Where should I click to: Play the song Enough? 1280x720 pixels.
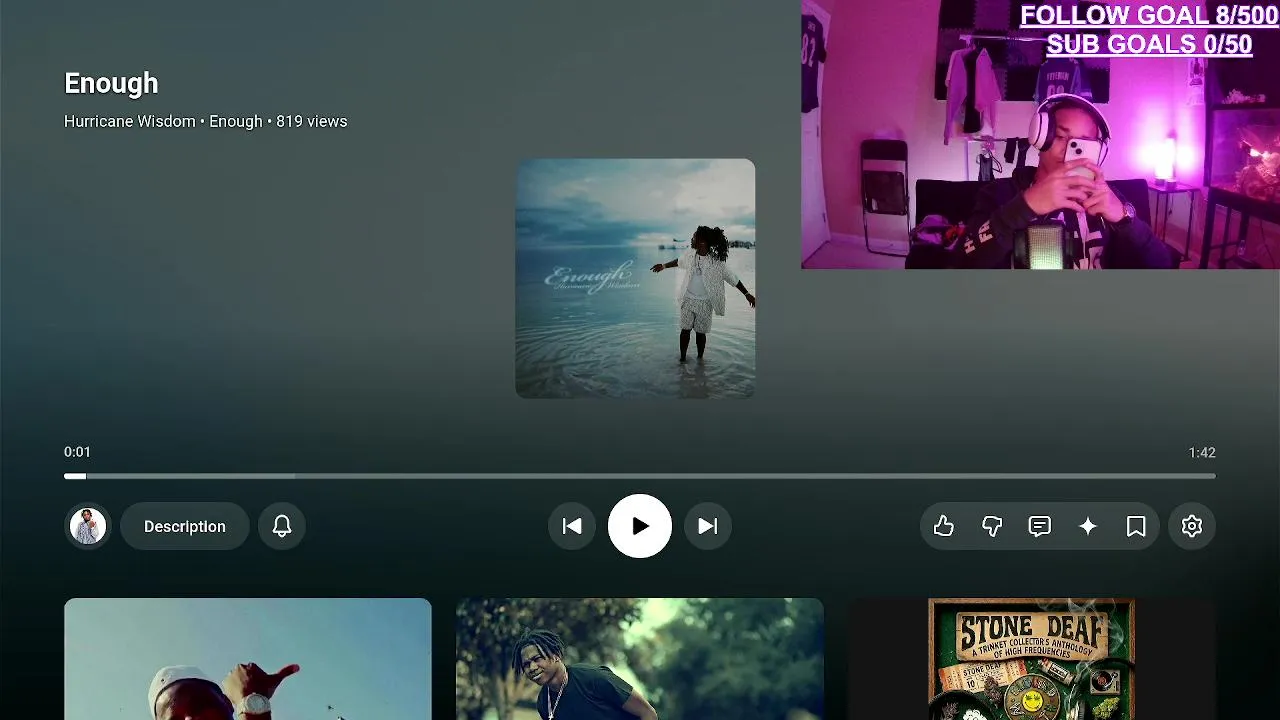(x=640, y=526)
